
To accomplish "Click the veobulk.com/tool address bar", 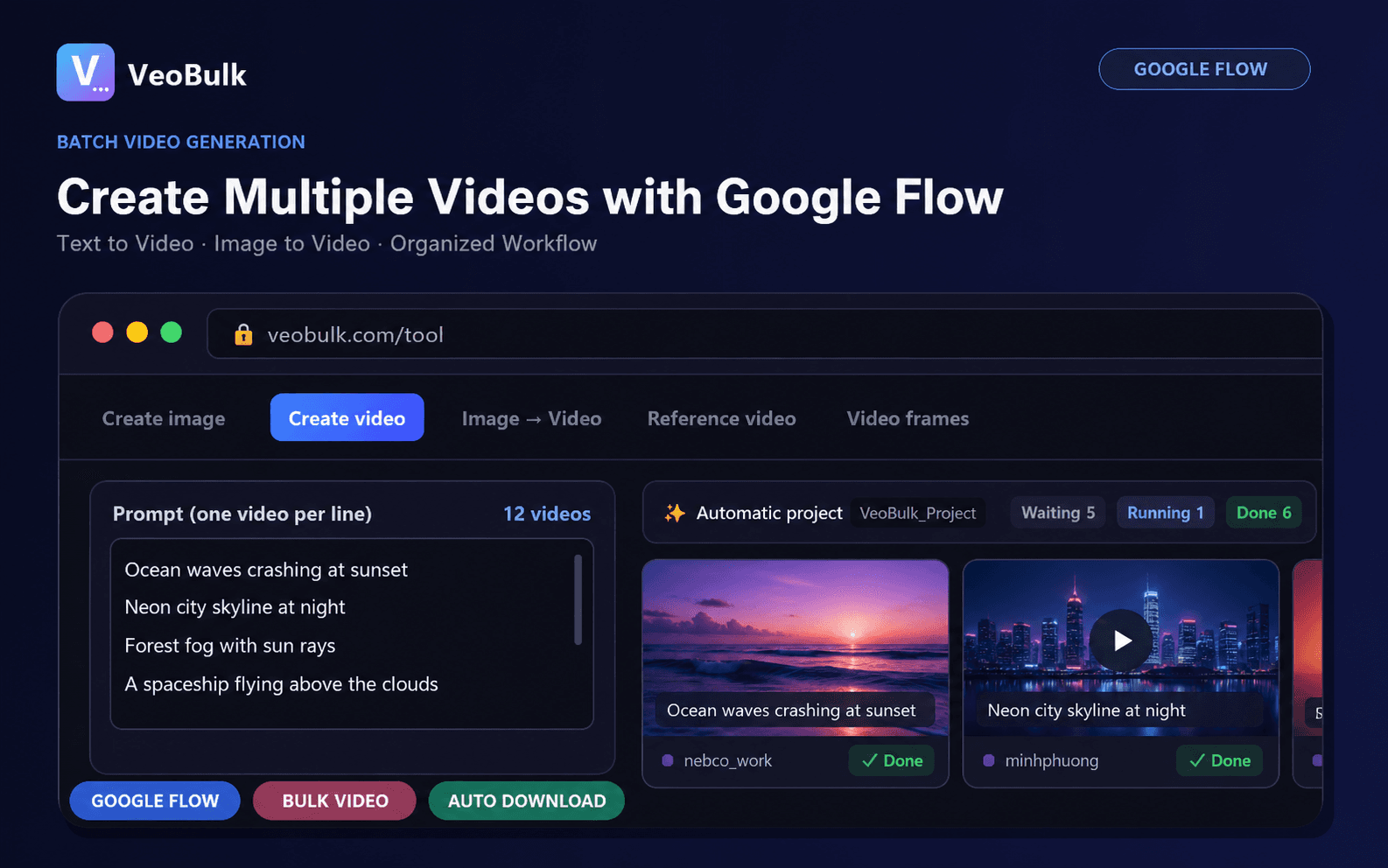I will (x=763, y=333).
